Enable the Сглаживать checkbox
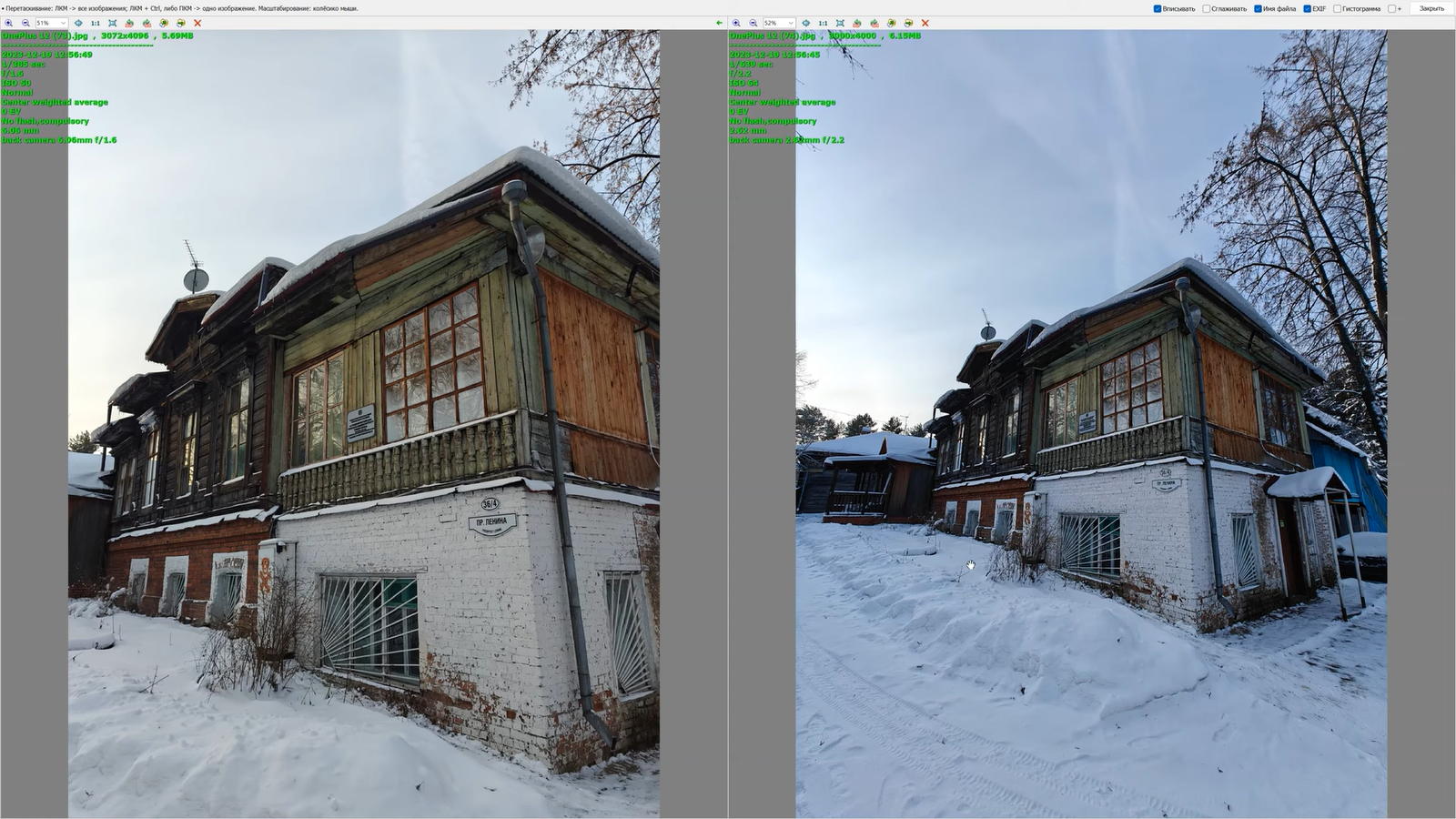 [1207, 9]
